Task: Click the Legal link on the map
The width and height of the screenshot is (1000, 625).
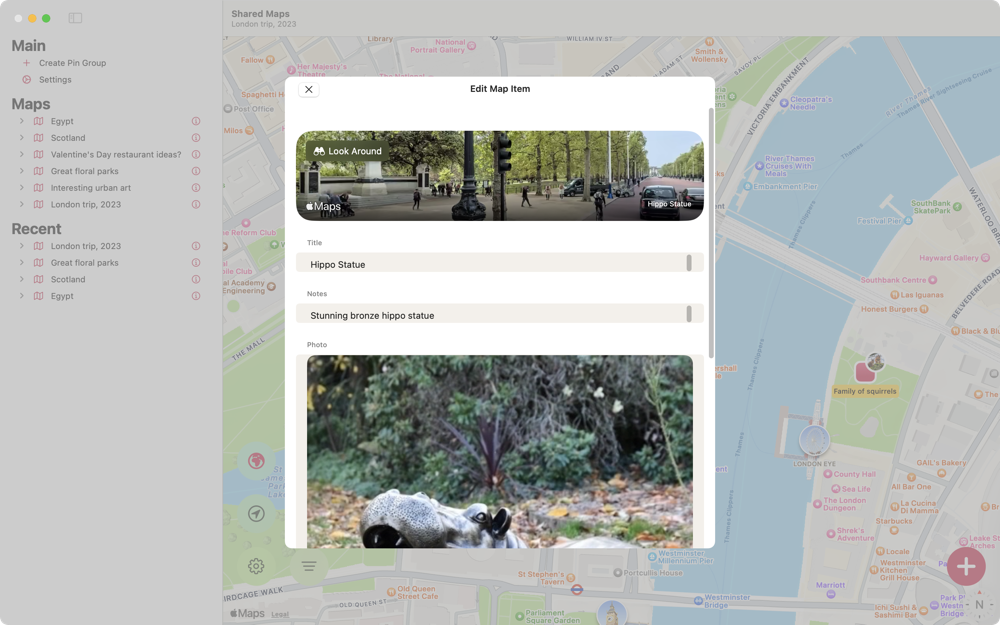Action: coord(280,614)
